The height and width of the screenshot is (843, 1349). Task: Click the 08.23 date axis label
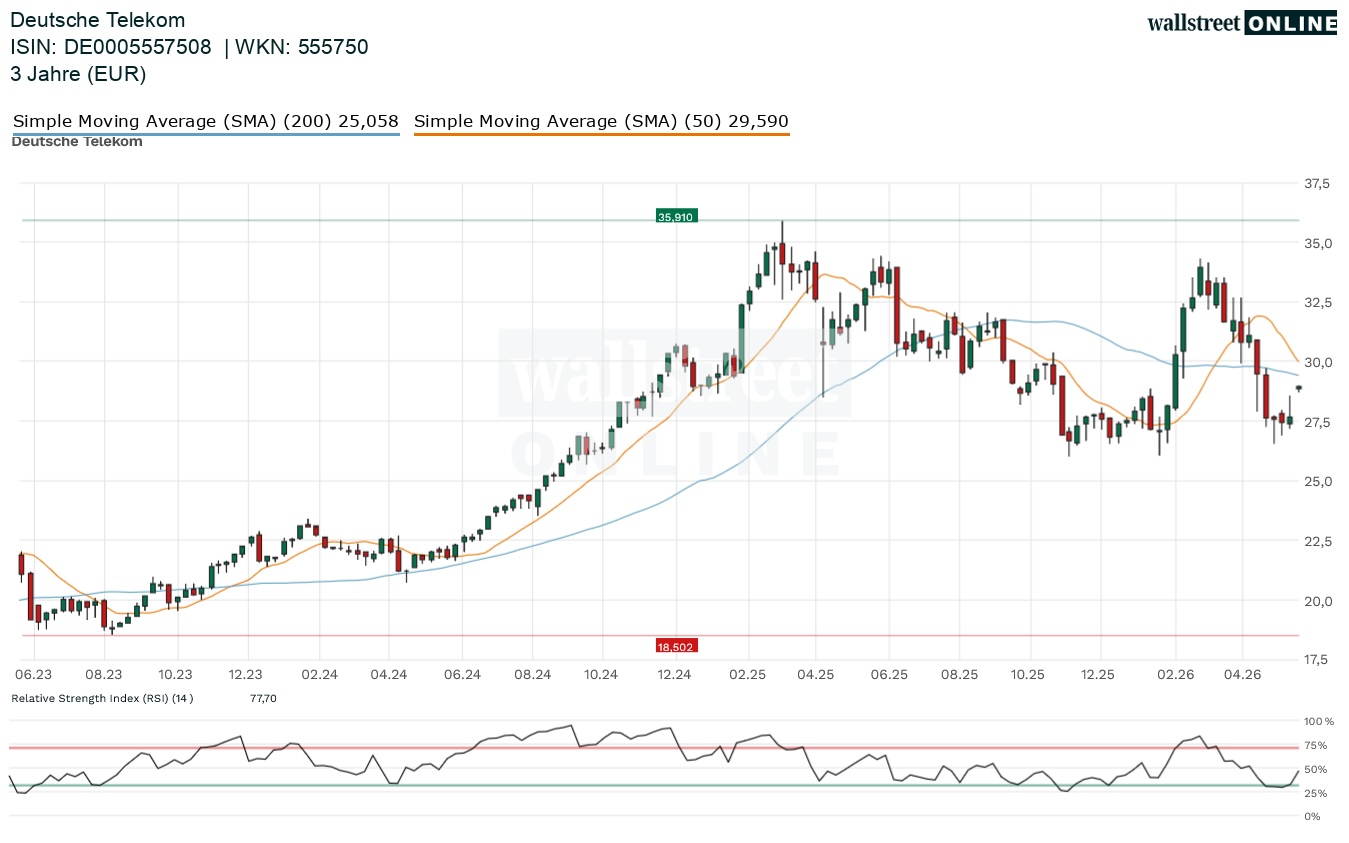coord(104,675)
